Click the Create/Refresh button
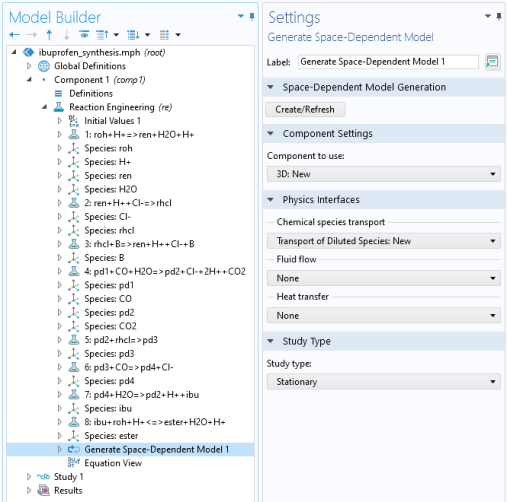507x502 pixels. coord(305,110)
